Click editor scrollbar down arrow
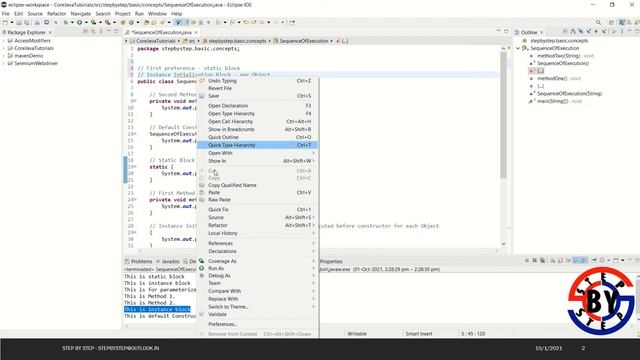 pos(503,244)
